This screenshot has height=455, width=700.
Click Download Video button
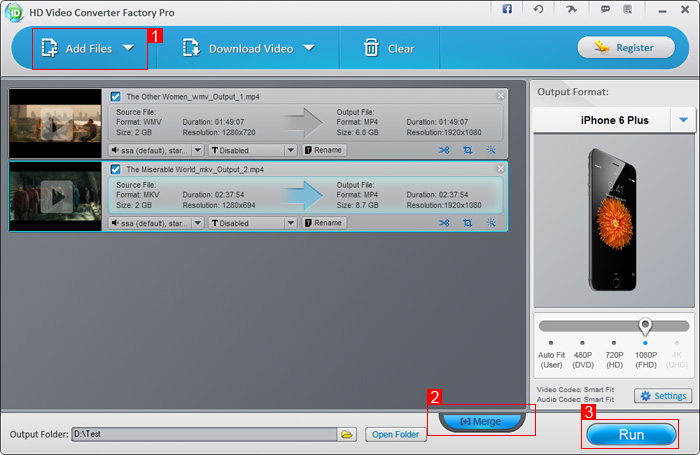coord(248,49)
